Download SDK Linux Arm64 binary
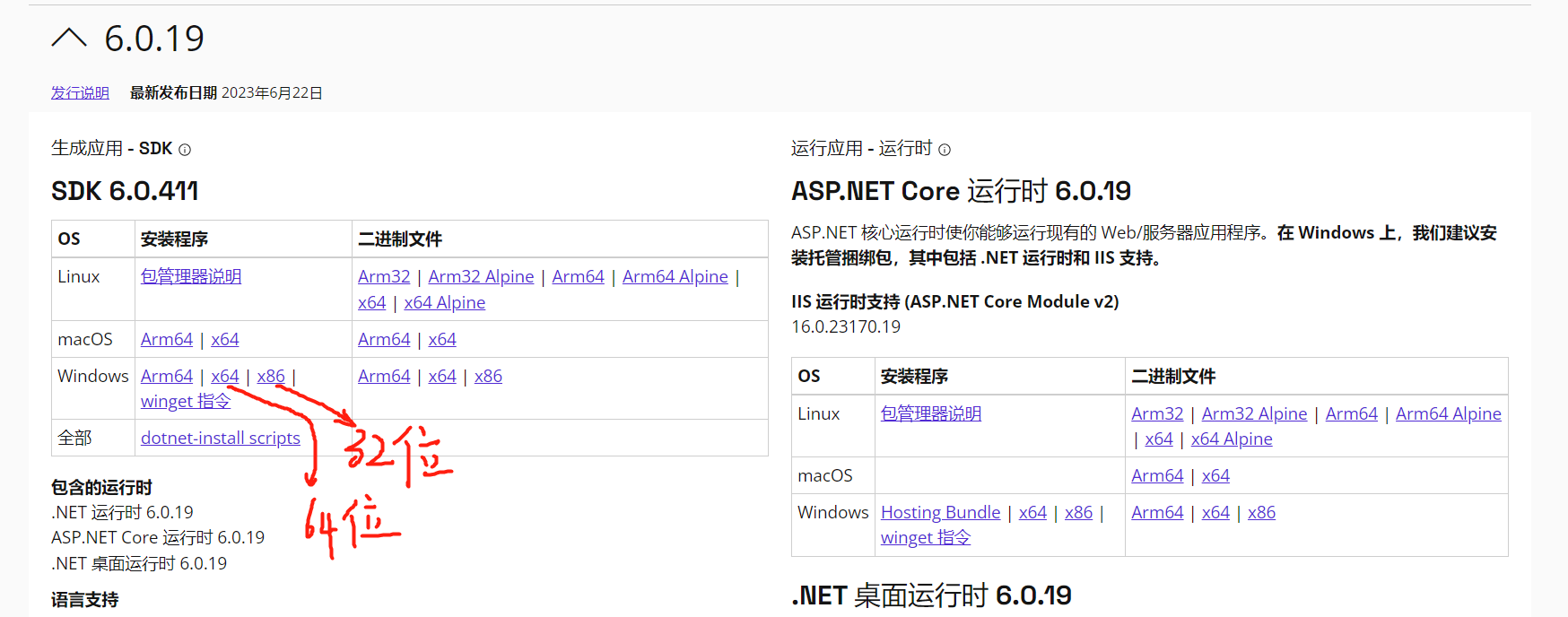 point(578,276)
